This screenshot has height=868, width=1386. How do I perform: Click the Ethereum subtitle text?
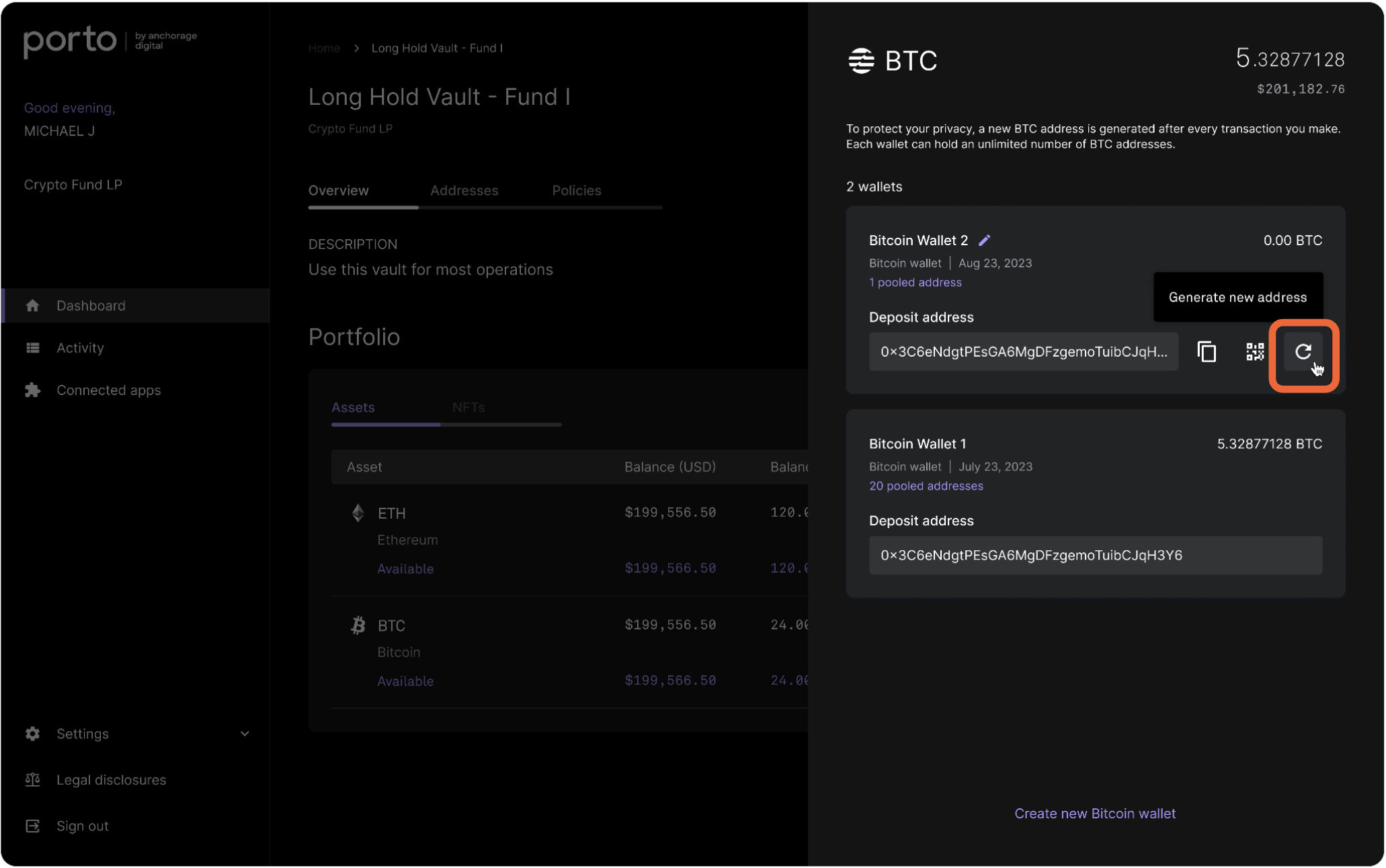407,540
